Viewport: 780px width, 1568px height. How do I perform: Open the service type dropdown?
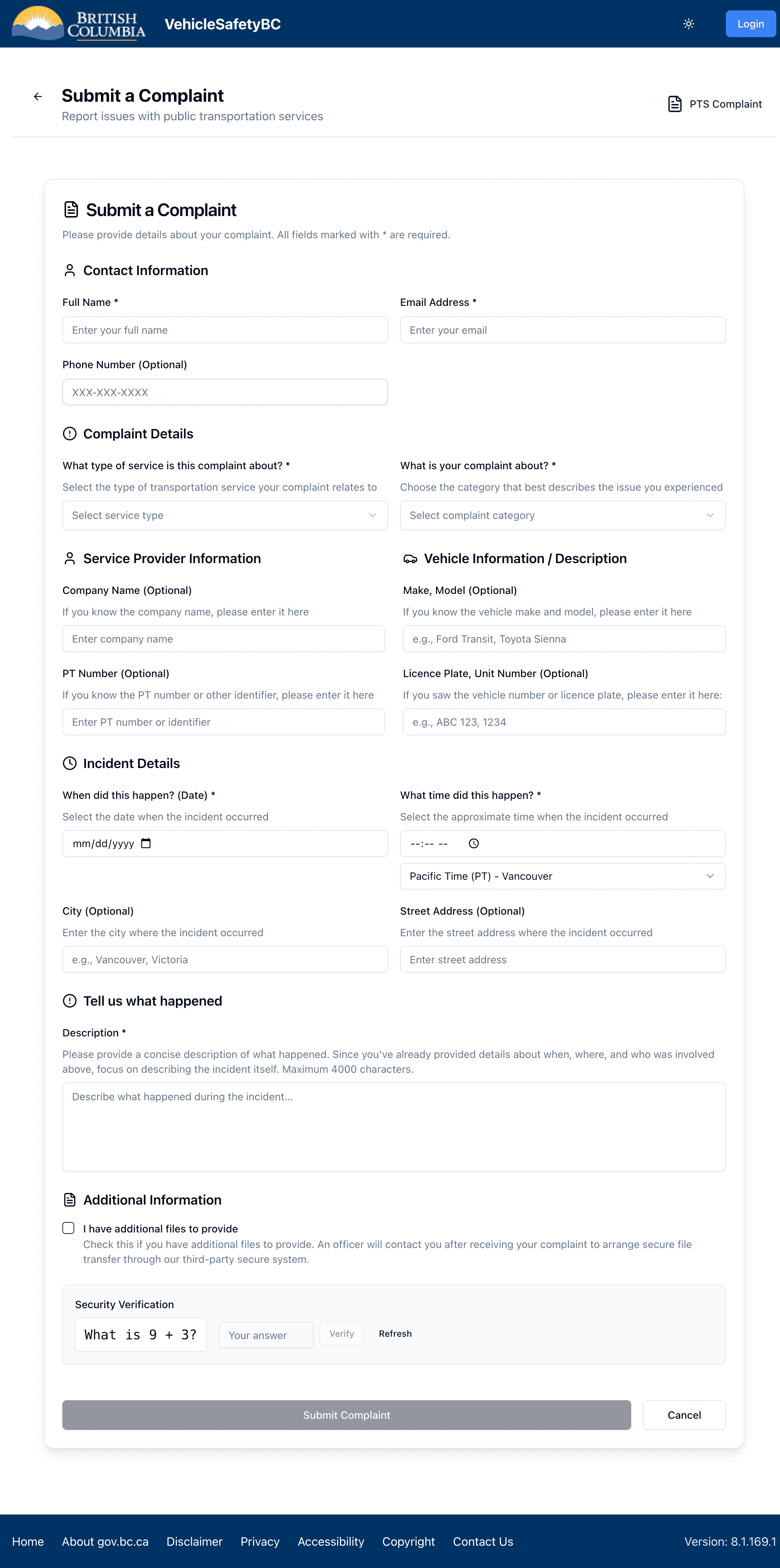[225, 515]
